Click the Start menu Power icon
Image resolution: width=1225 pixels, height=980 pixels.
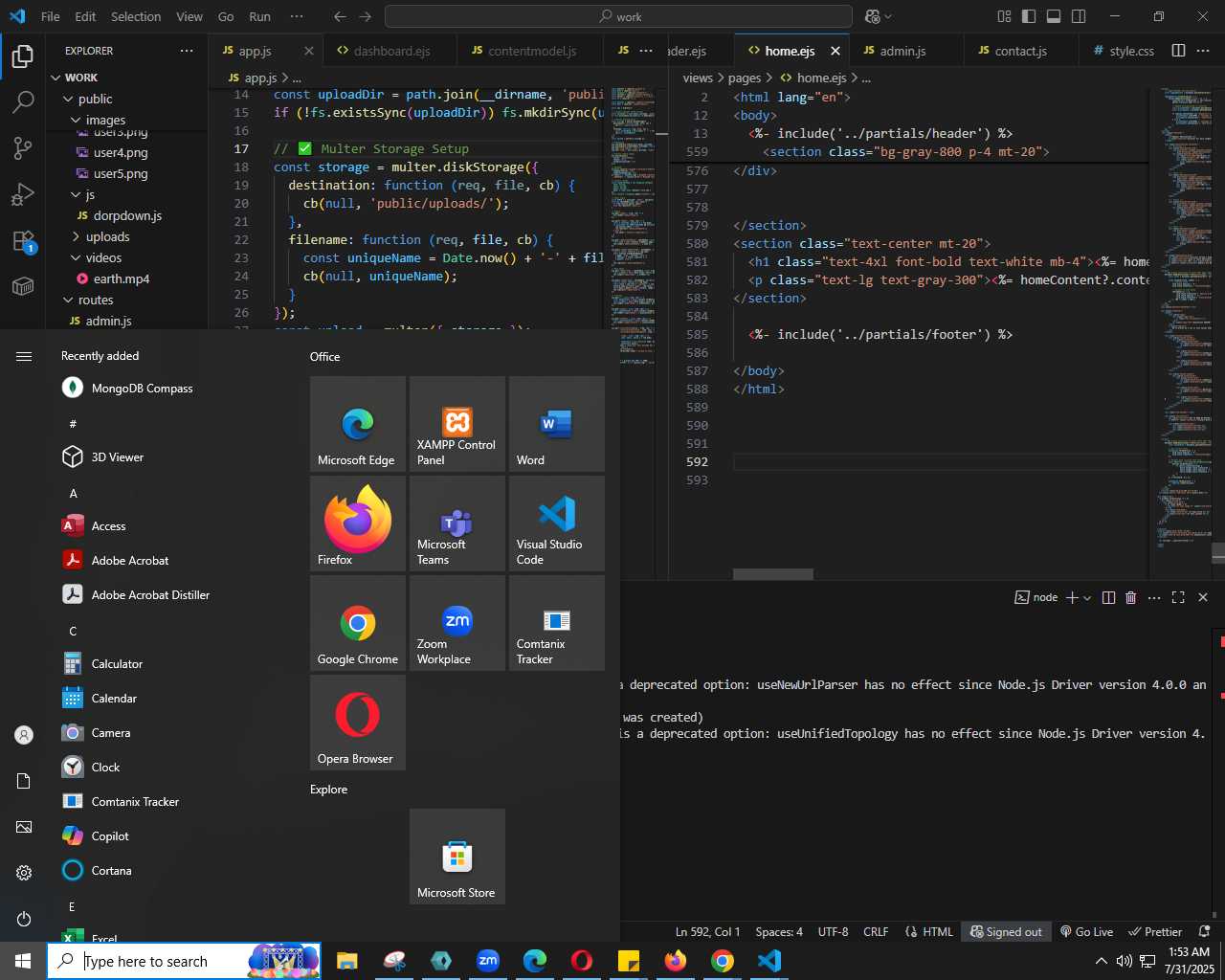pos(24,919)
